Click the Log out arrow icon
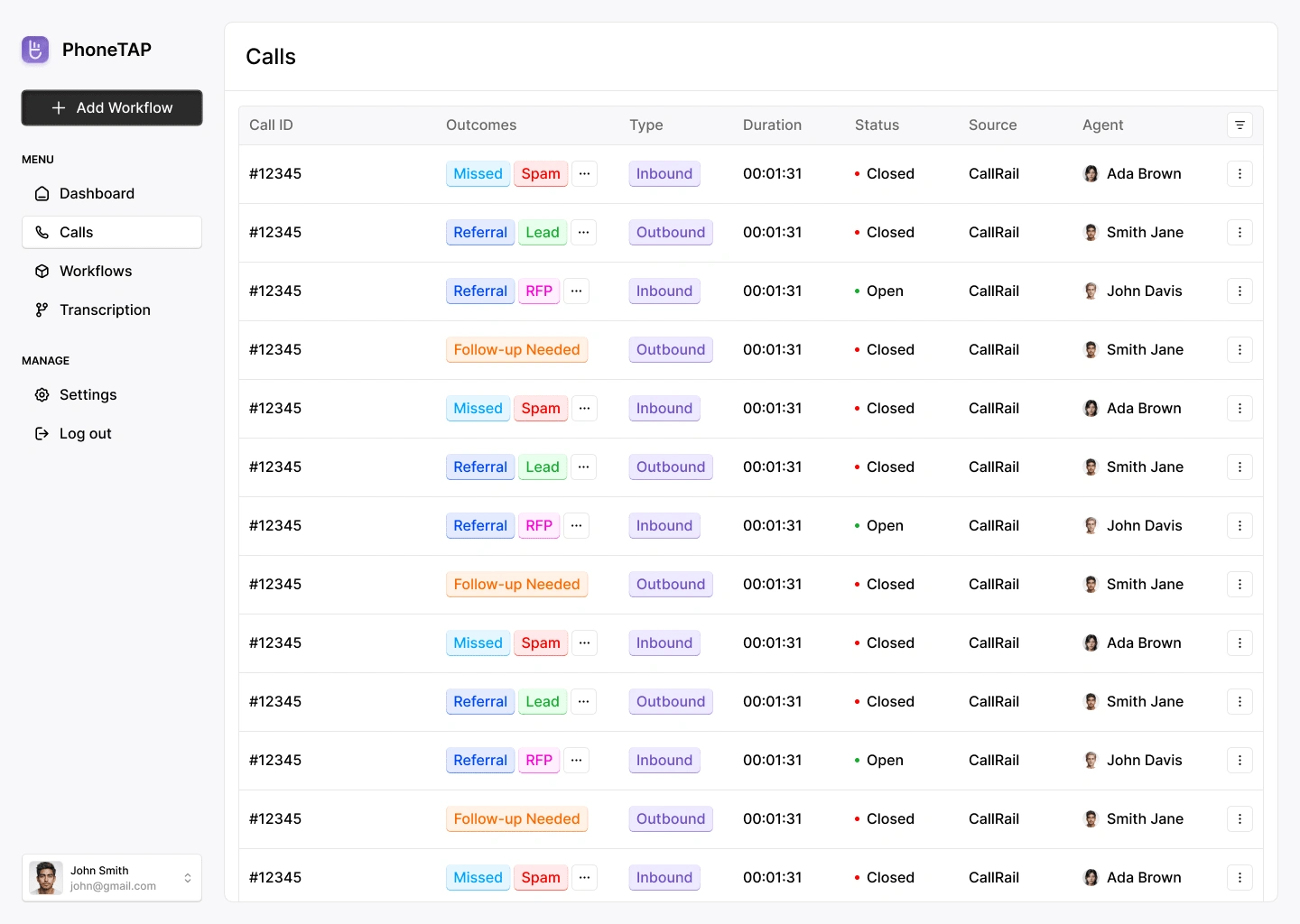 (42, 434)
